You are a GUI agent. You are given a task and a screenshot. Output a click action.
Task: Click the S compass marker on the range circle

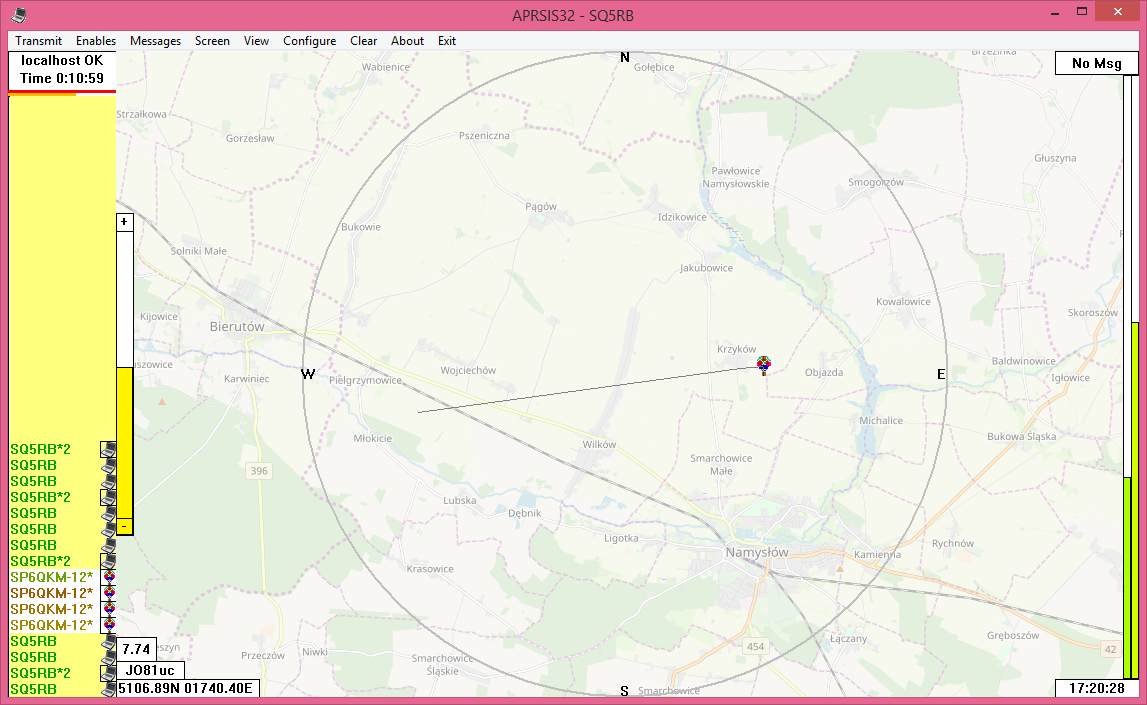coord(625,691)
